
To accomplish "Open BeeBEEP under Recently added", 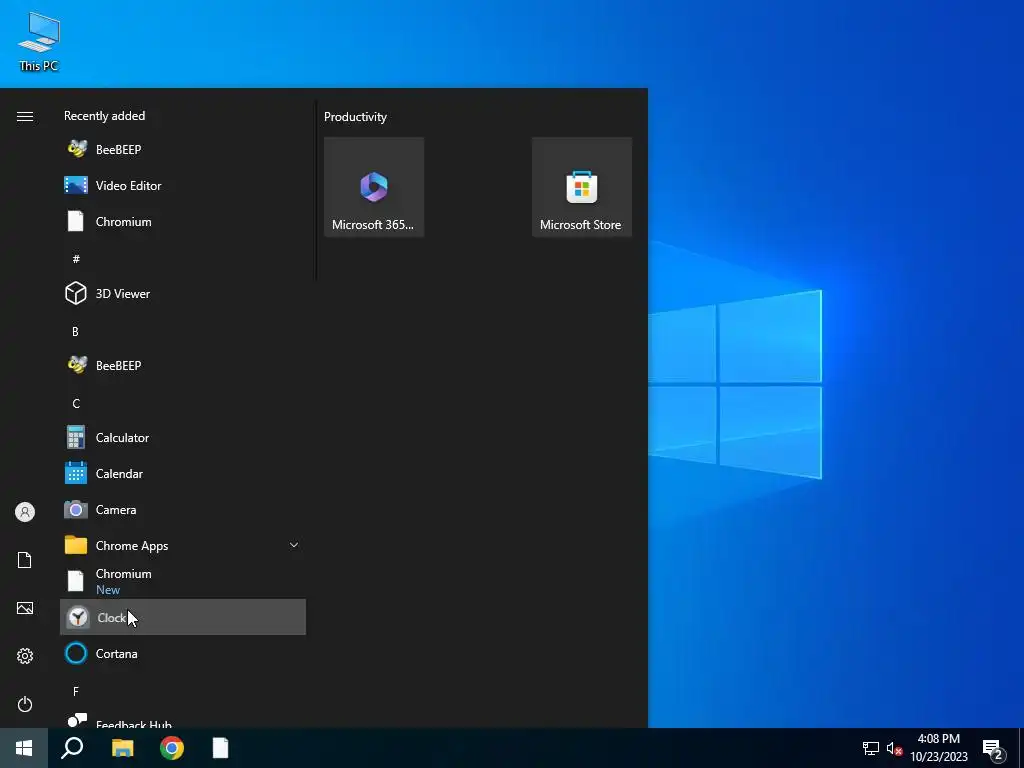I will click(x=183, y=150).
